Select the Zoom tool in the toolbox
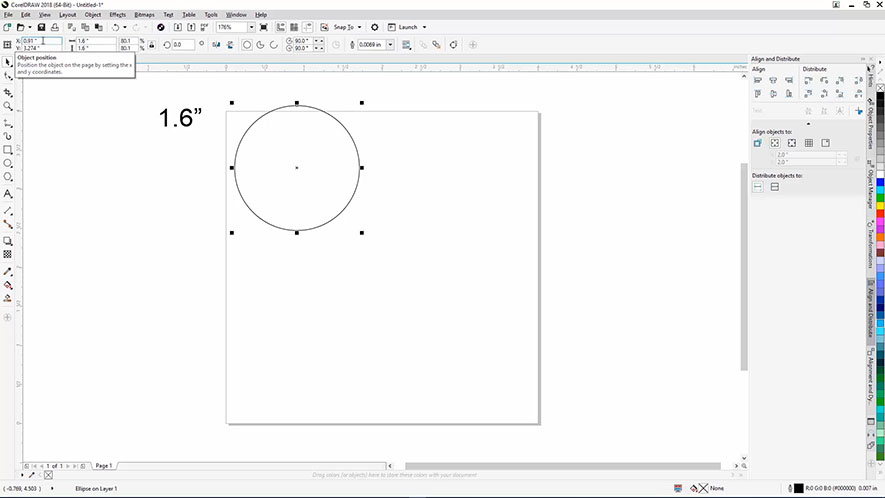 8,106
